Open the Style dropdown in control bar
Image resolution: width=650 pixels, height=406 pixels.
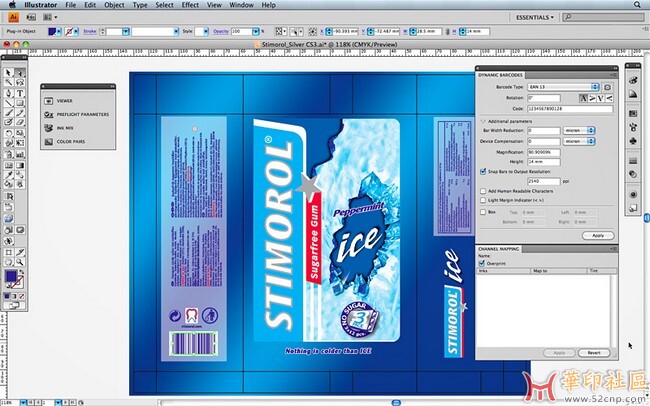206,32
